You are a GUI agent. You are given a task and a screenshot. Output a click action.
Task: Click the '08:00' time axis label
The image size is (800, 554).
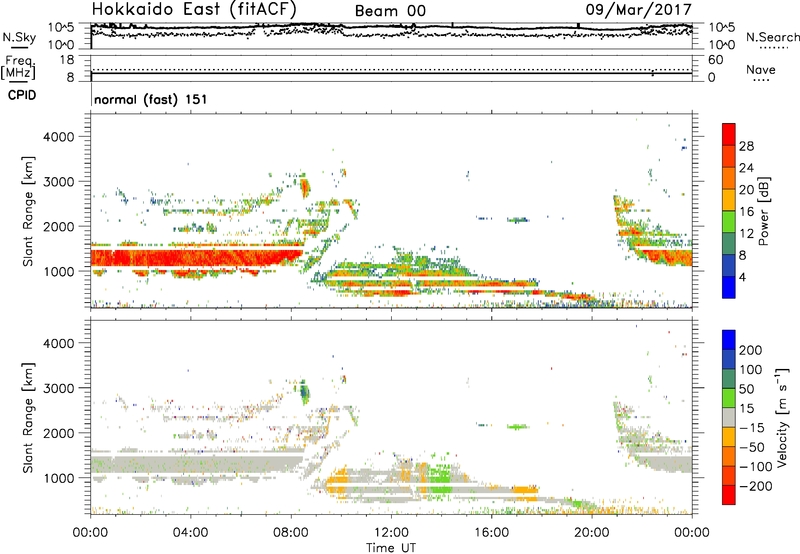291,533
